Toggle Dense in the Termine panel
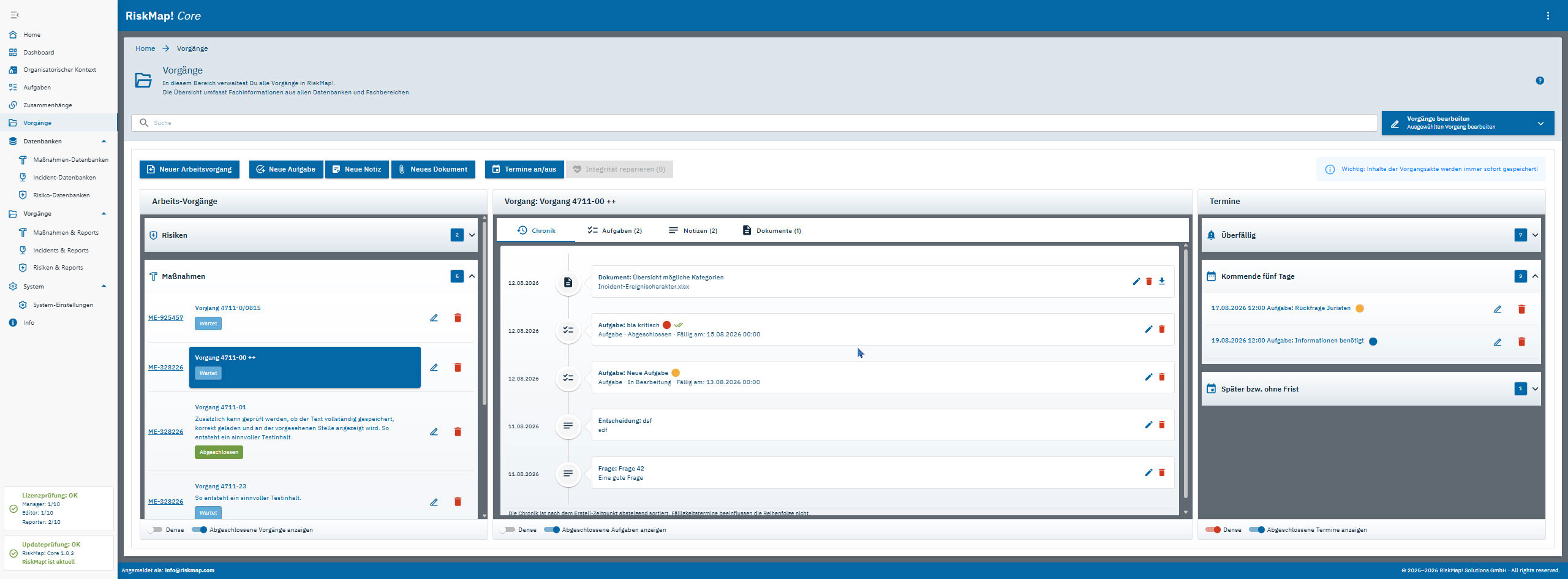Screen dimensions: 1568x579 1213,530
